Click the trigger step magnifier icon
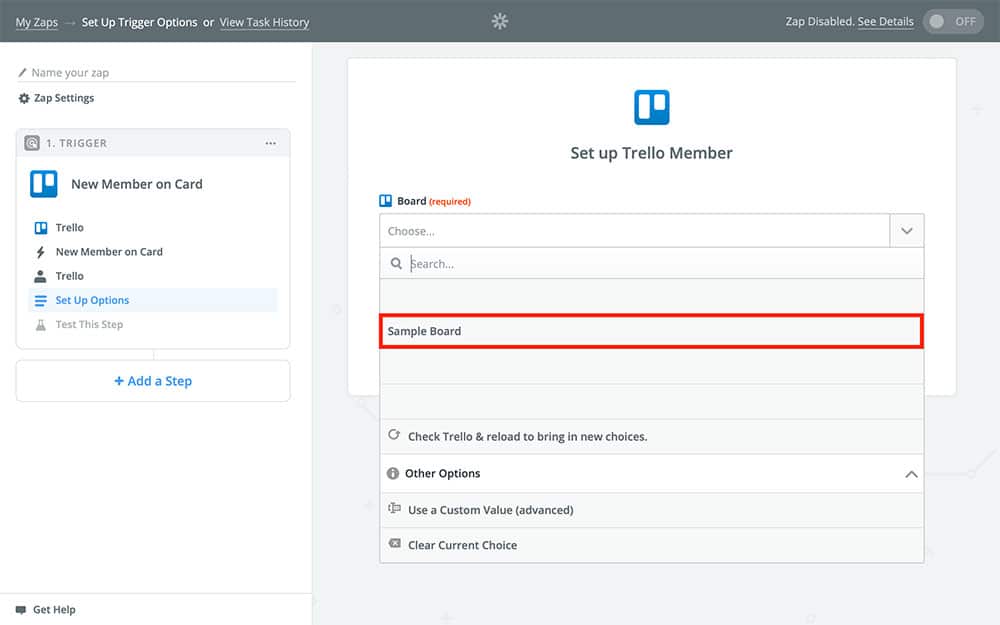Screen dimensions: 1000x625 [x=32, y=143]
